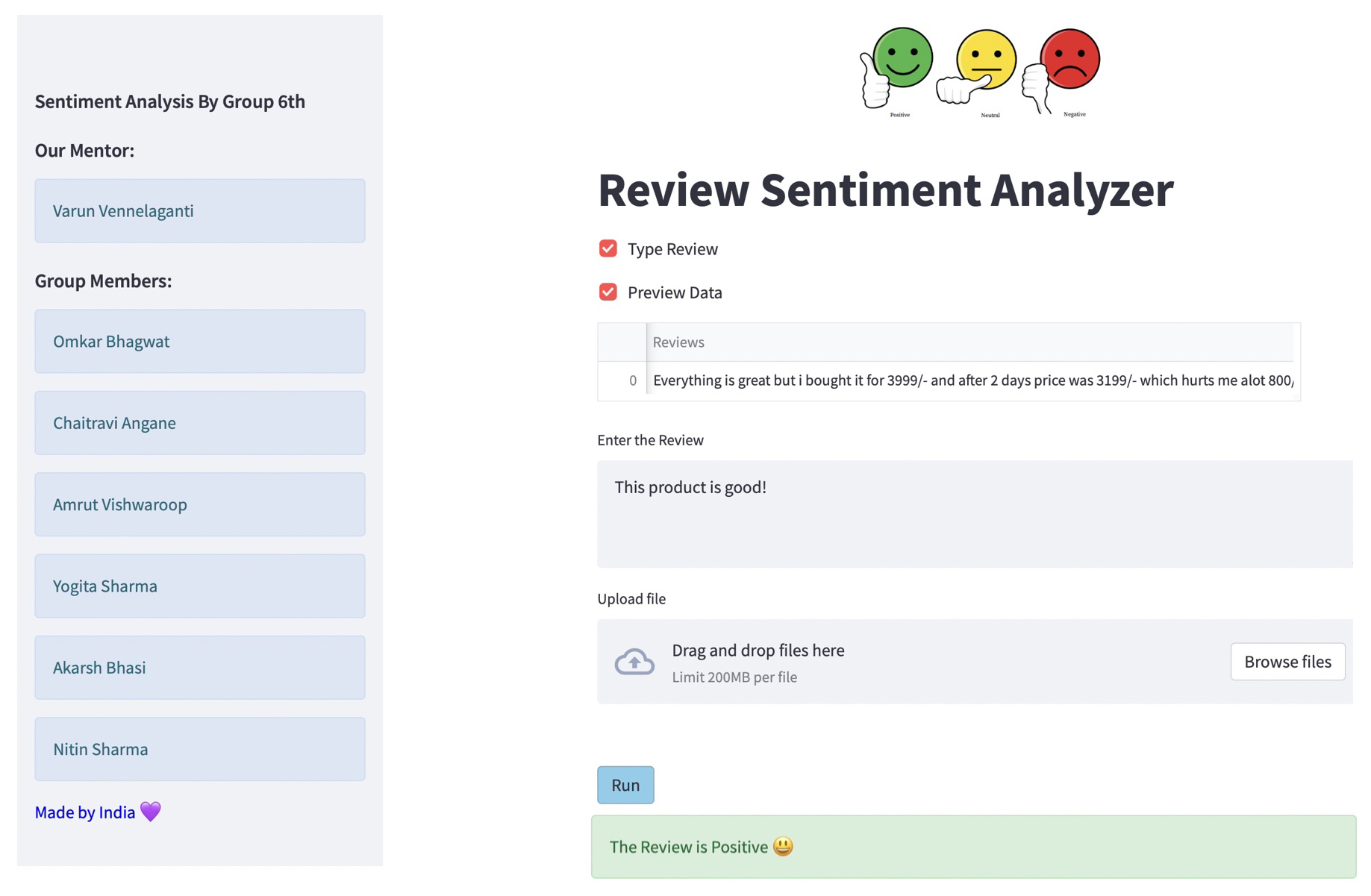
Task: Click the cloud upload icon
Action: click(x=634, y=662)
